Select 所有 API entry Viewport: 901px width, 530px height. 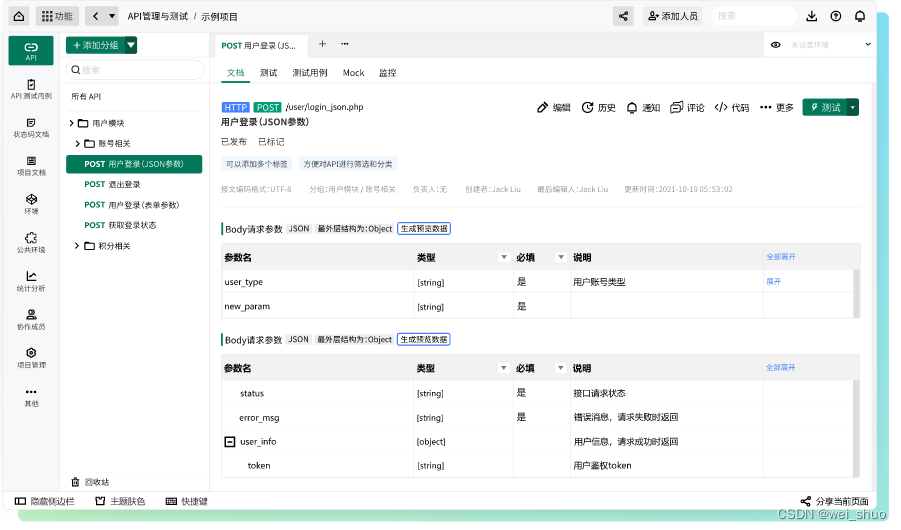coord(86,97)
